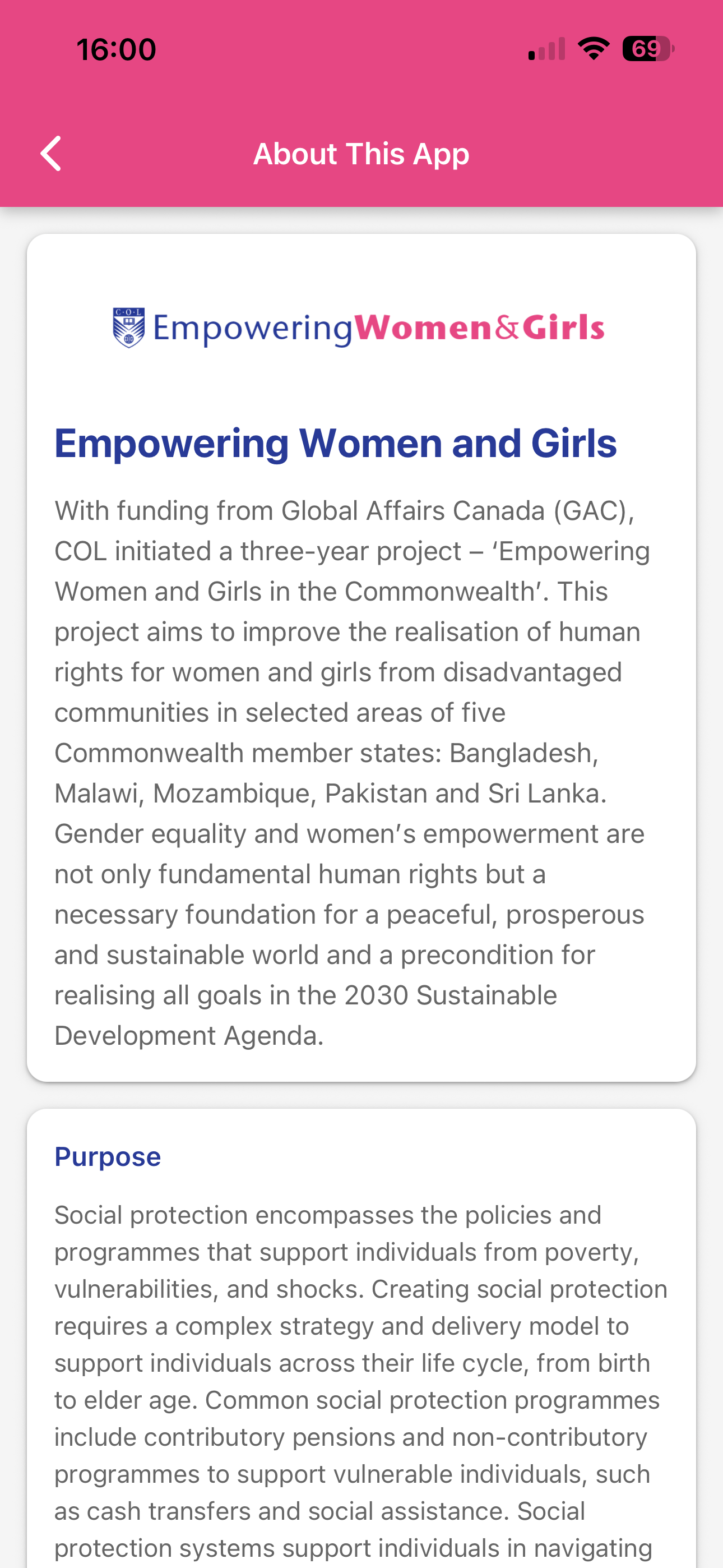
Task: Tap the About This App title
Action: point(361,154)
